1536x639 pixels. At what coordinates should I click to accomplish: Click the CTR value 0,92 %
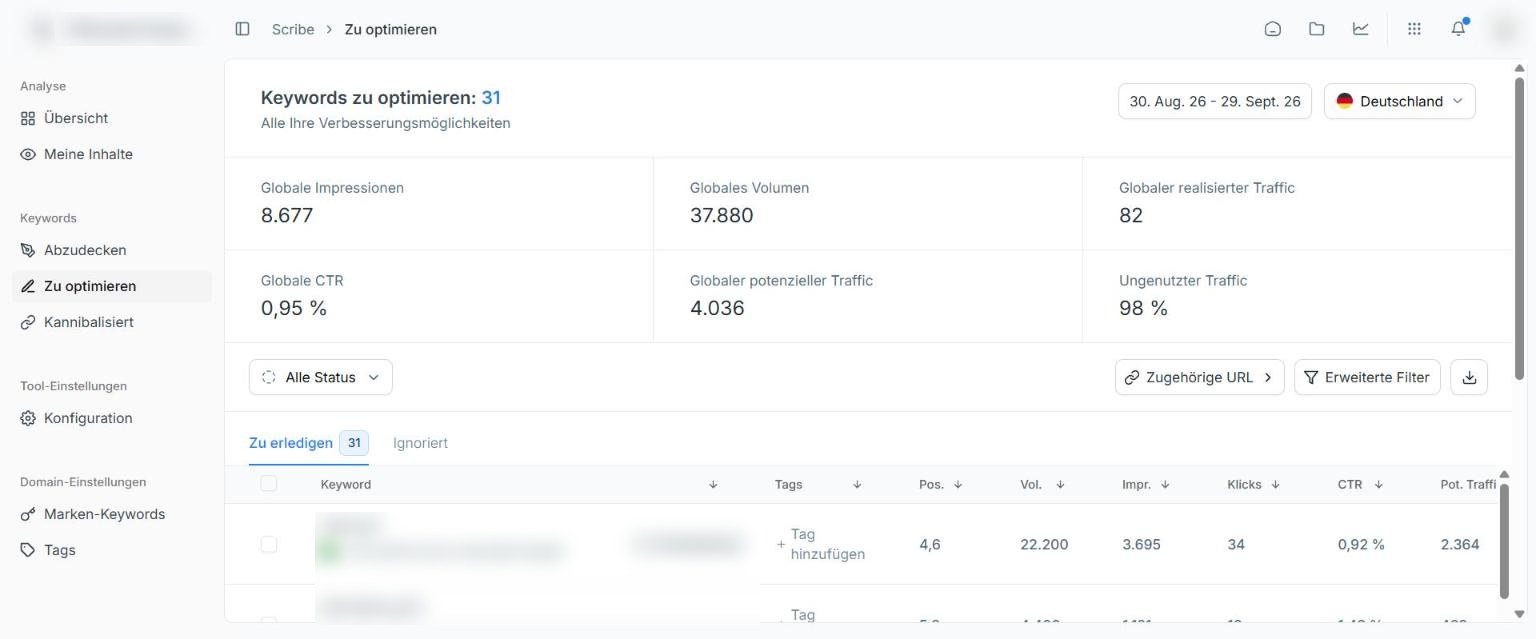point(1361,544)
